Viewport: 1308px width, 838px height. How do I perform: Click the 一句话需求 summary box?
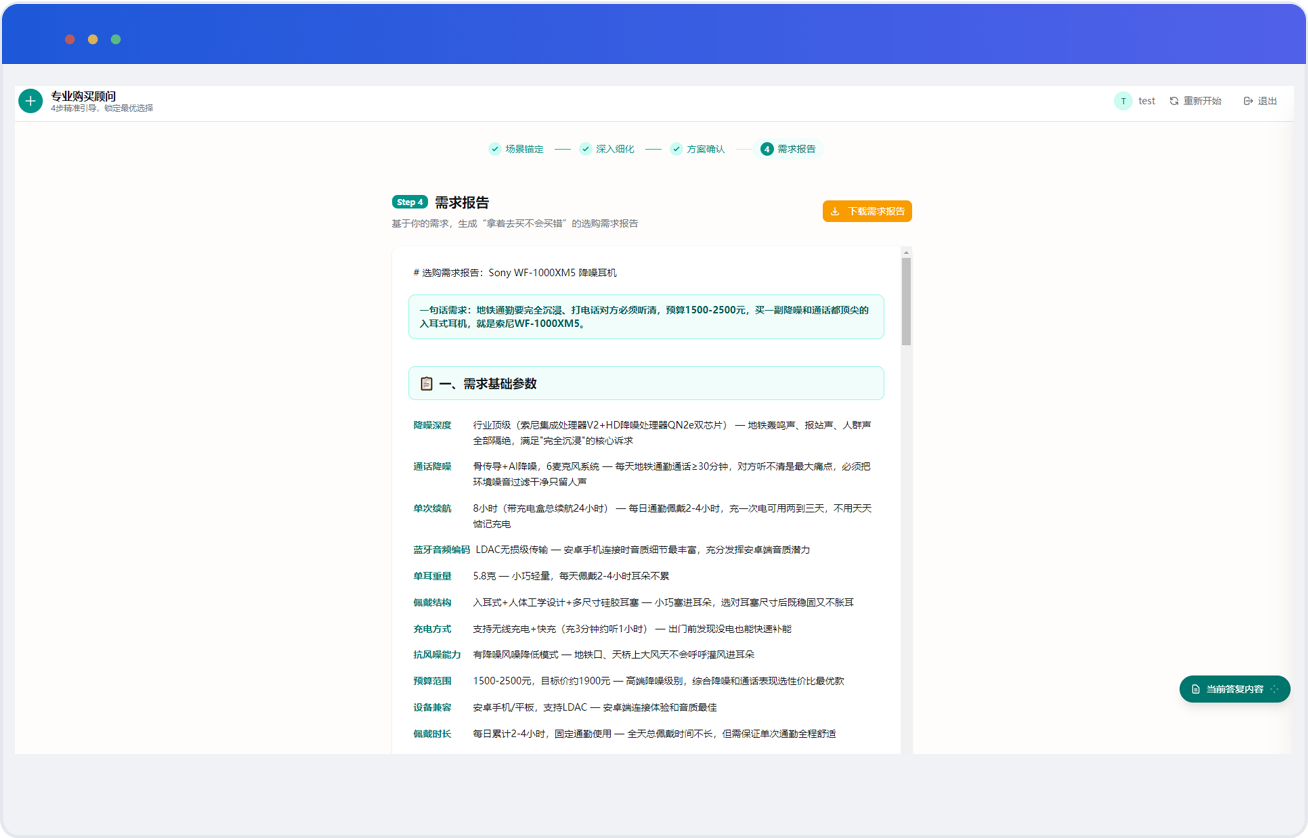point(646,317)
